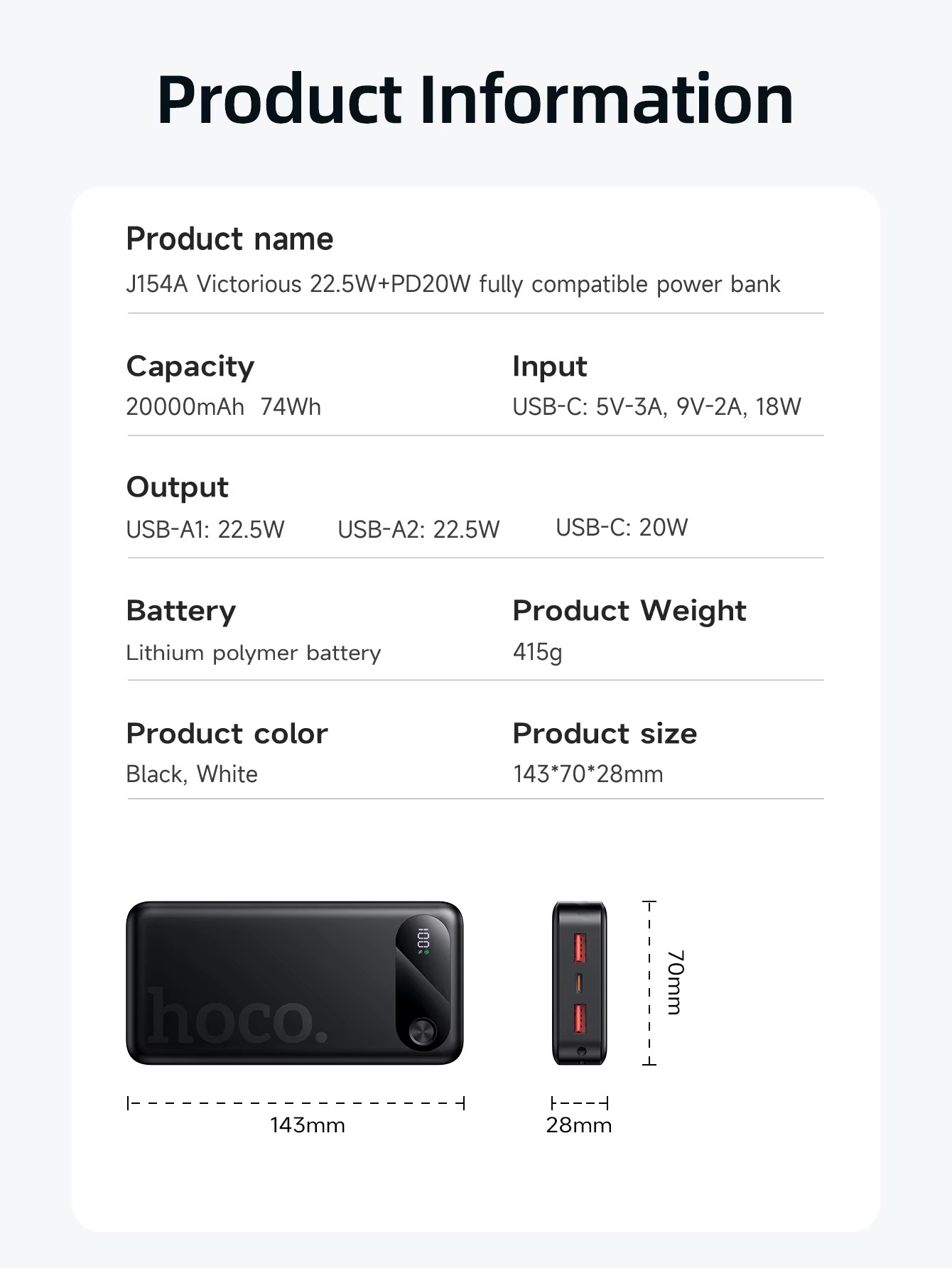Click the Black, White color text
952x1268 pixels.
point(192,774)
